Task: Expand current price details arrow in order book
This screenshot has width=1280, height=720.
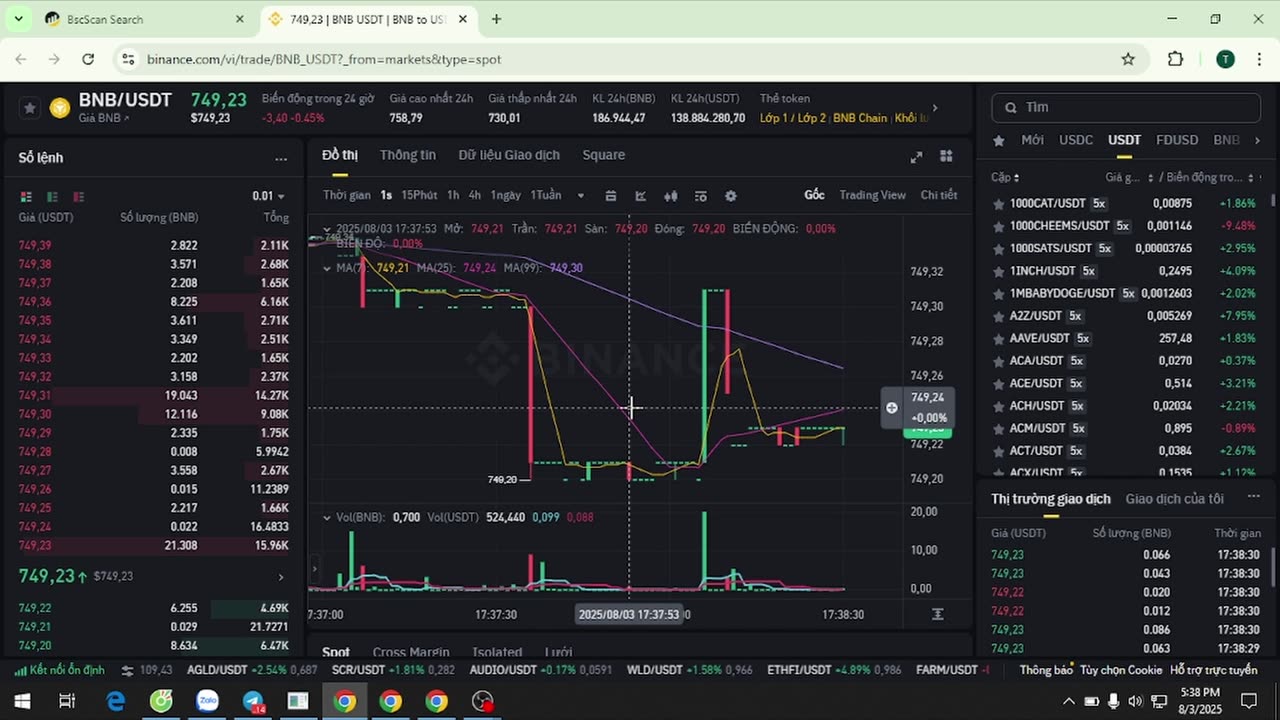Action: tap(281, 577)
